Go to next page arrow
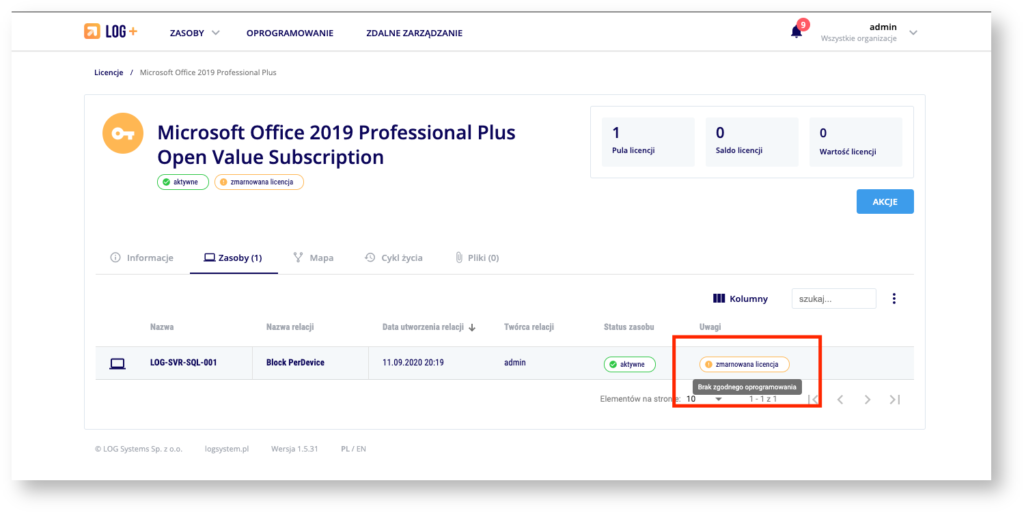 click(x=867, y=399)
